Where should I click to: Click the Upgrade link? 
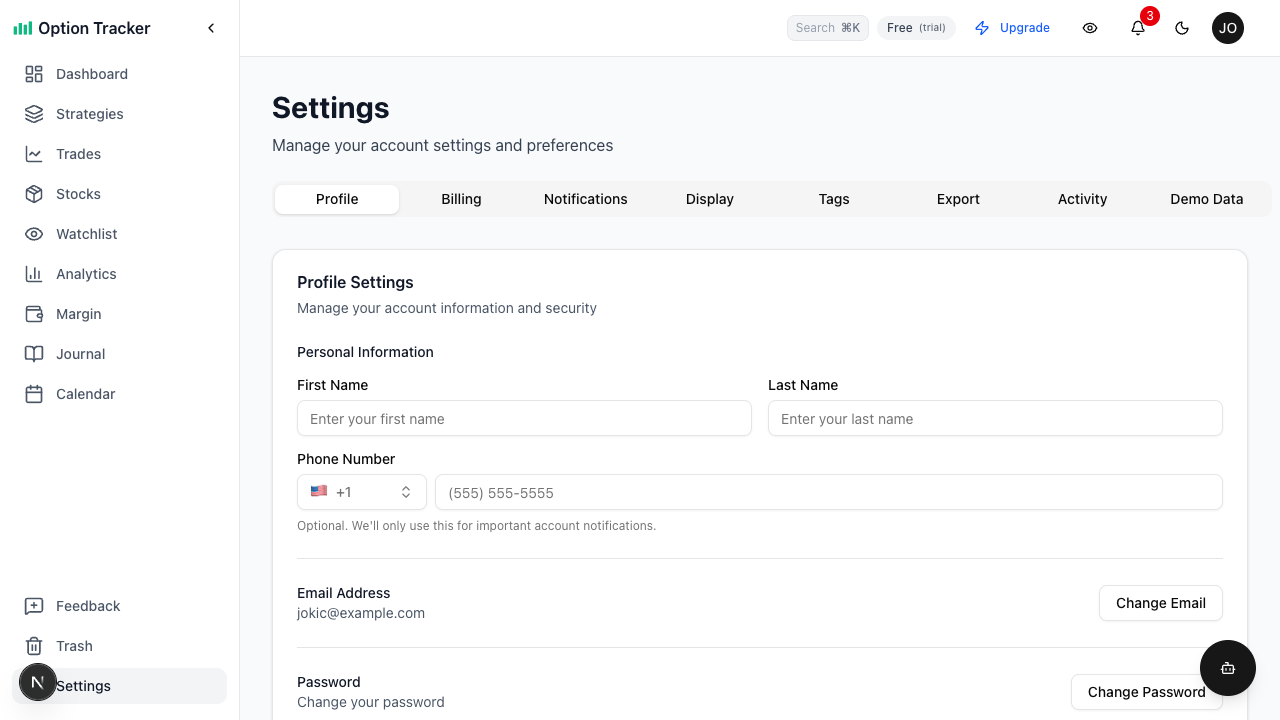coord(1012,28)
